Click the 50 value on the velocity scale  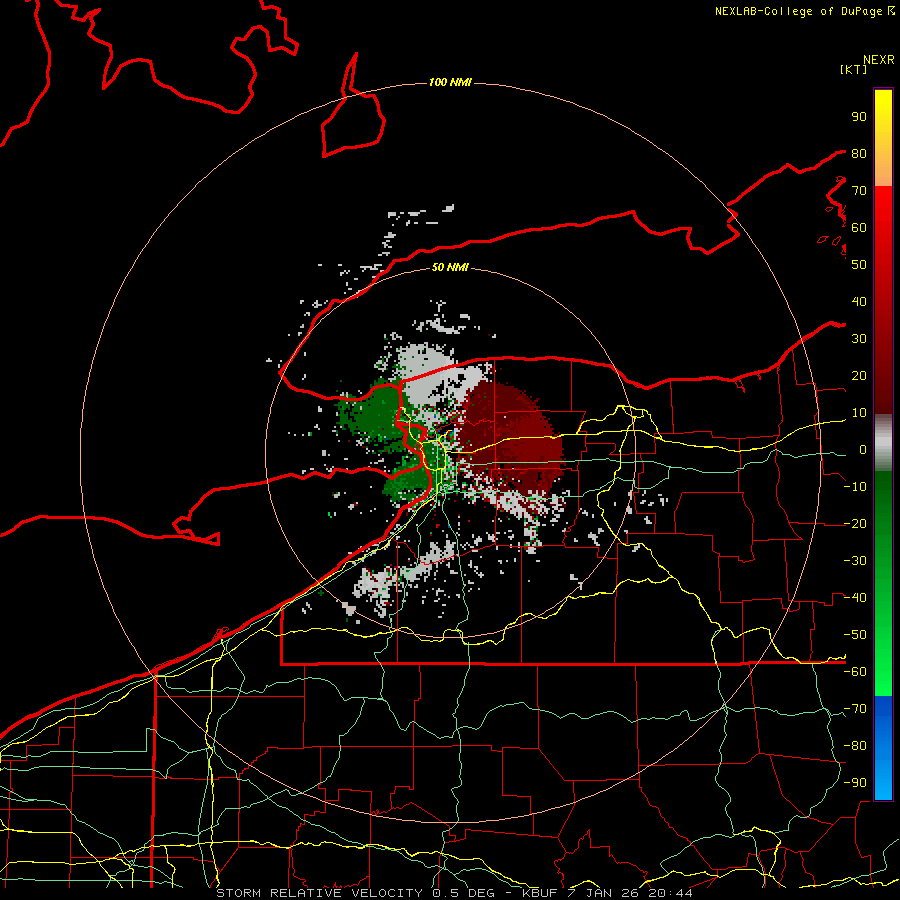pyautogui.click(x=859, y=265)
